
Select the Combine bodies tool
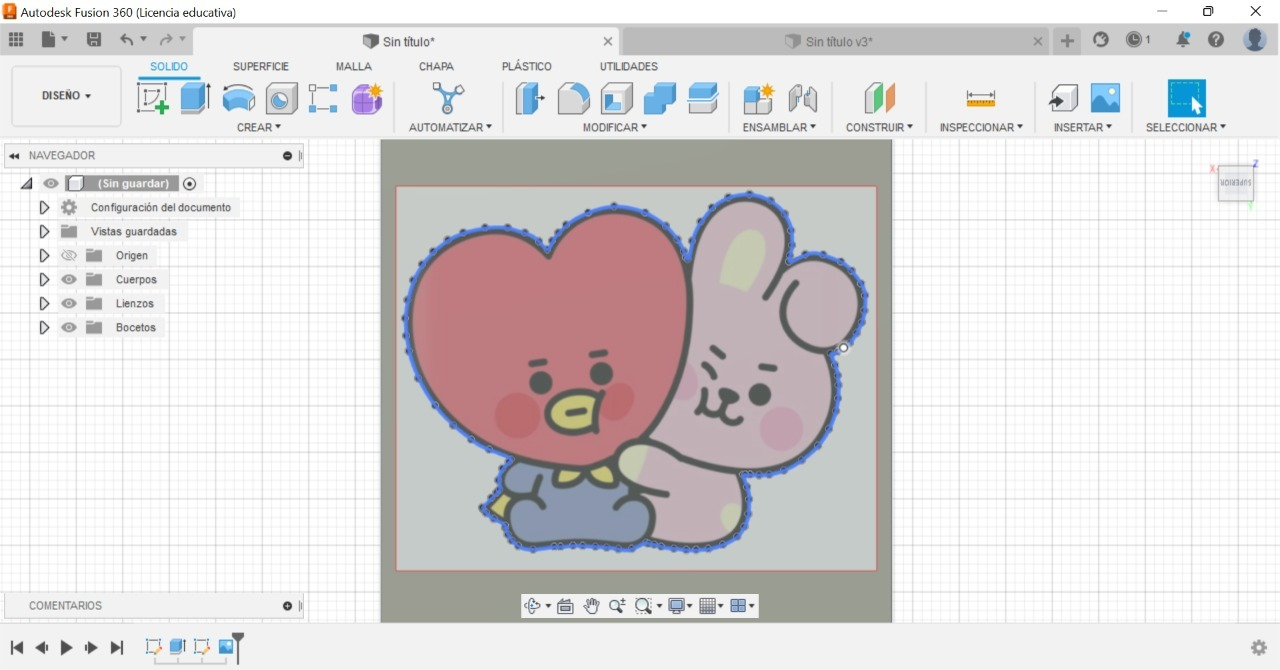point(659,98)
